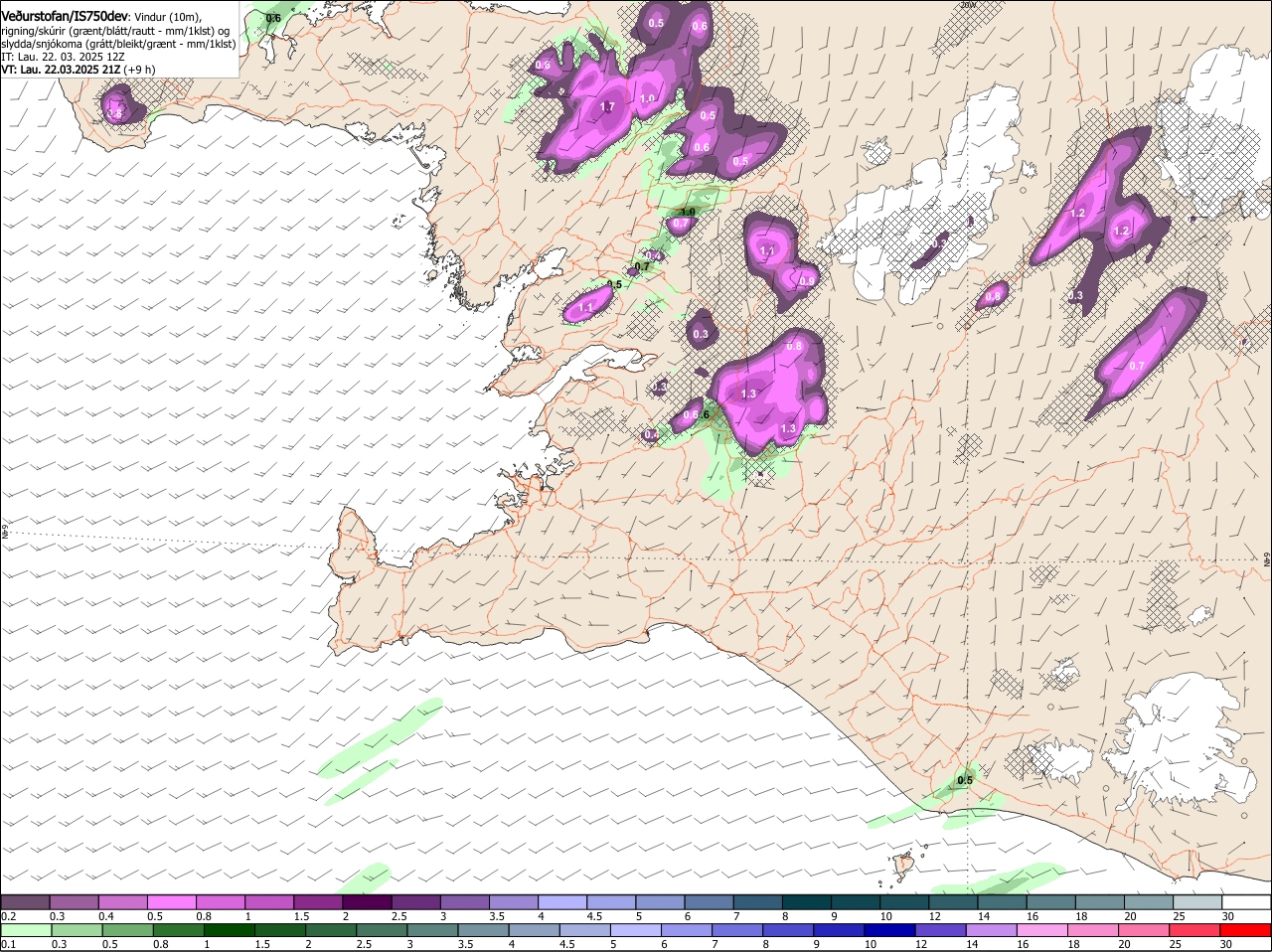Pick the 1.5 swatch in the upper legend row
This screenshot has width=1272, height=952.
[317, 901]
